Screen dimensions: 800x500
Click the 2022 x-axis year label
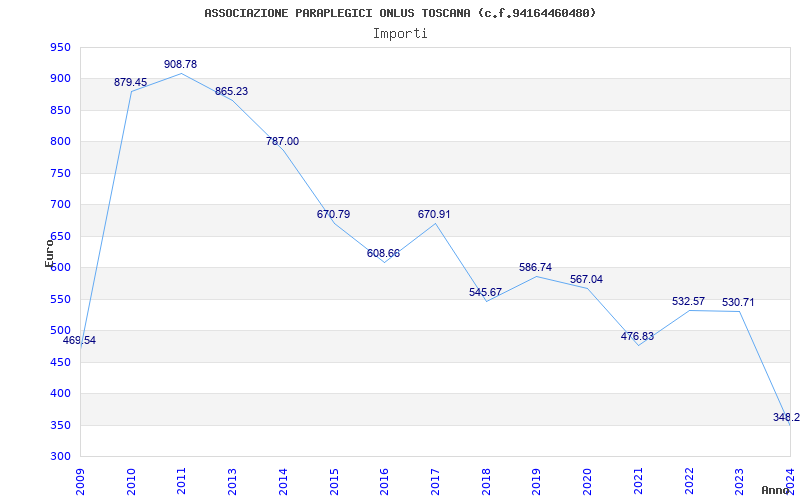click(689, 481)
